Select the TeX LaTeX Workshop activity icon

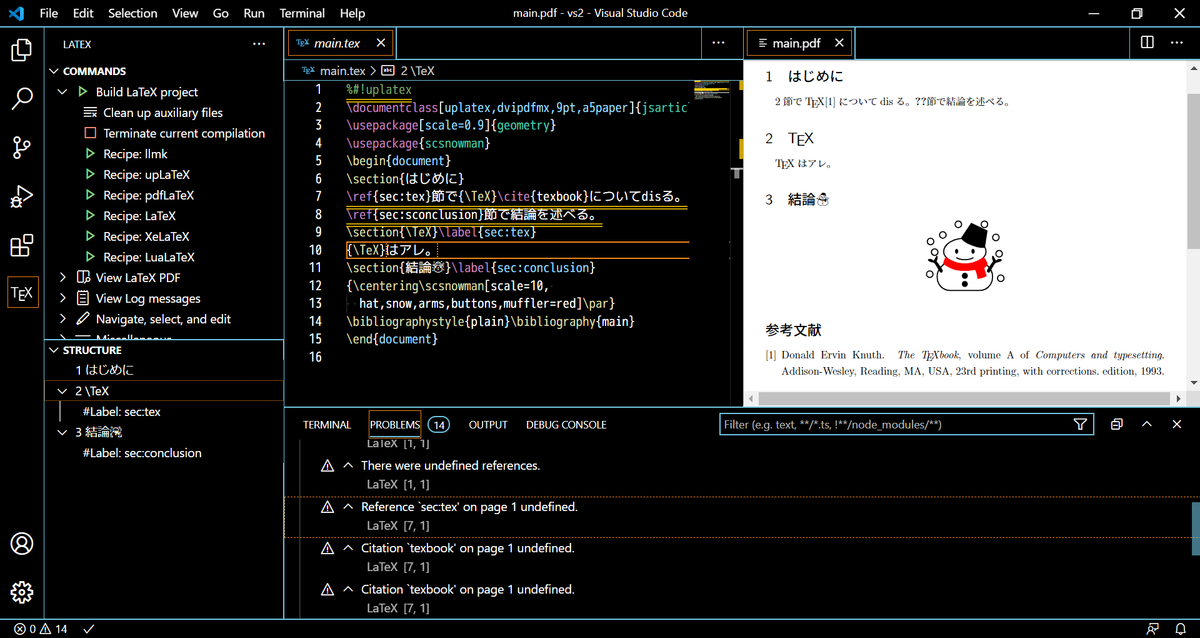22,293
